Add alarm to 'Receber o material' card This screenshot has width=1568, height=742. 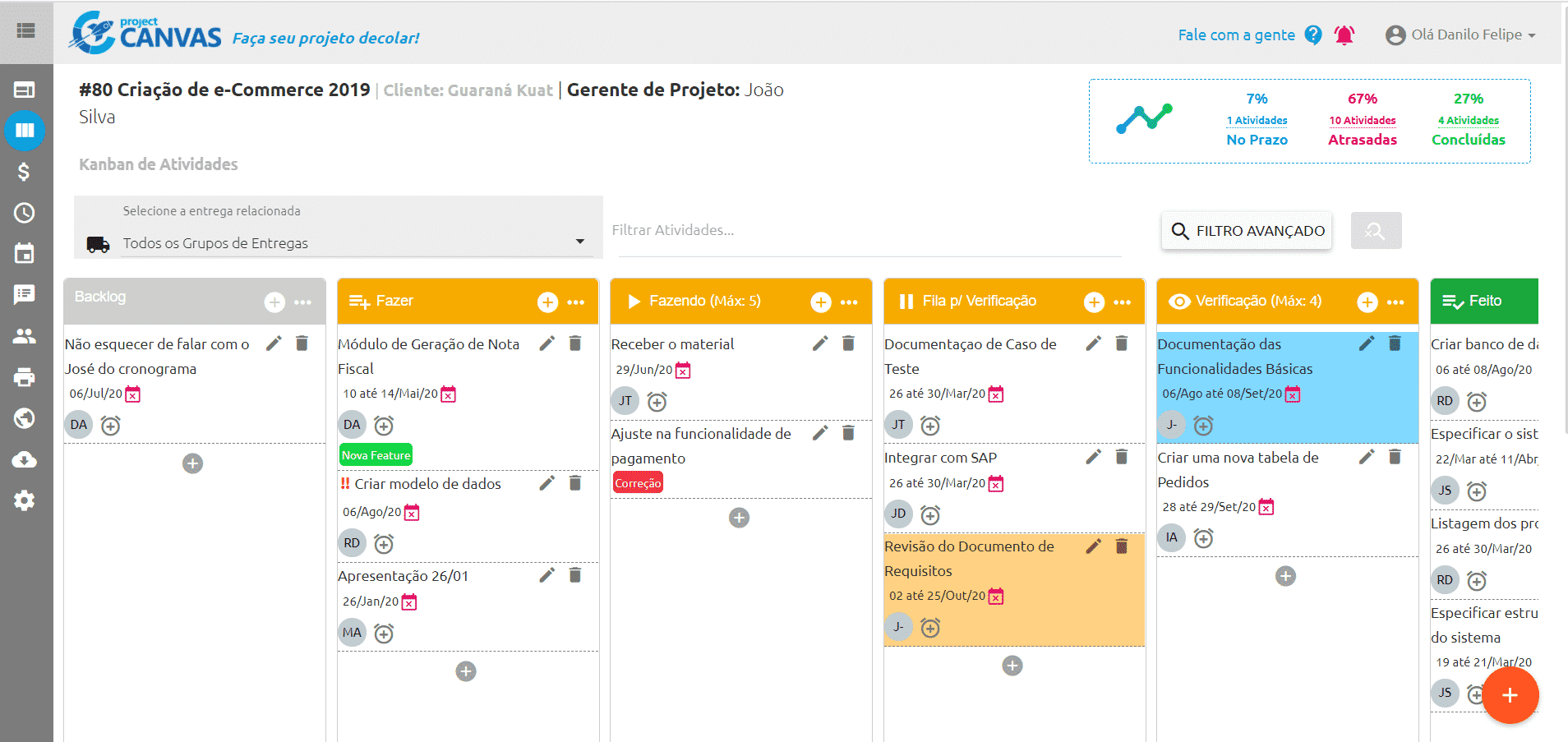tap(657, 402)
